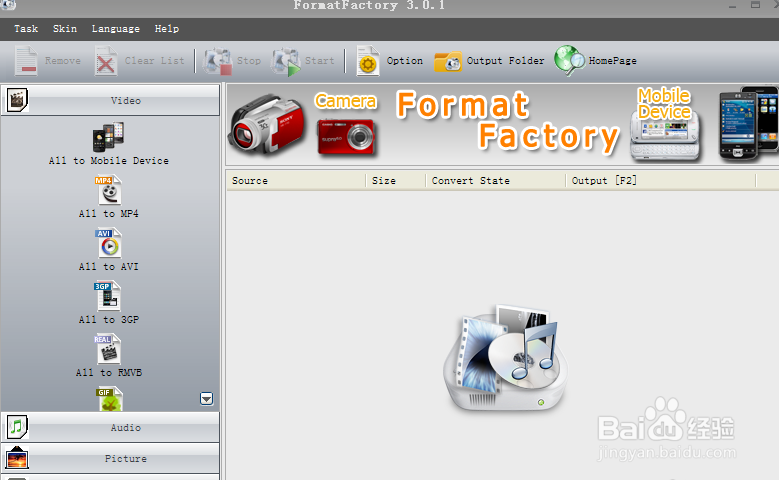Image resolution: width=779 pixels, height=480 pixels.
Task: Click the Convert State column header
Action: (x=496, y=181)
